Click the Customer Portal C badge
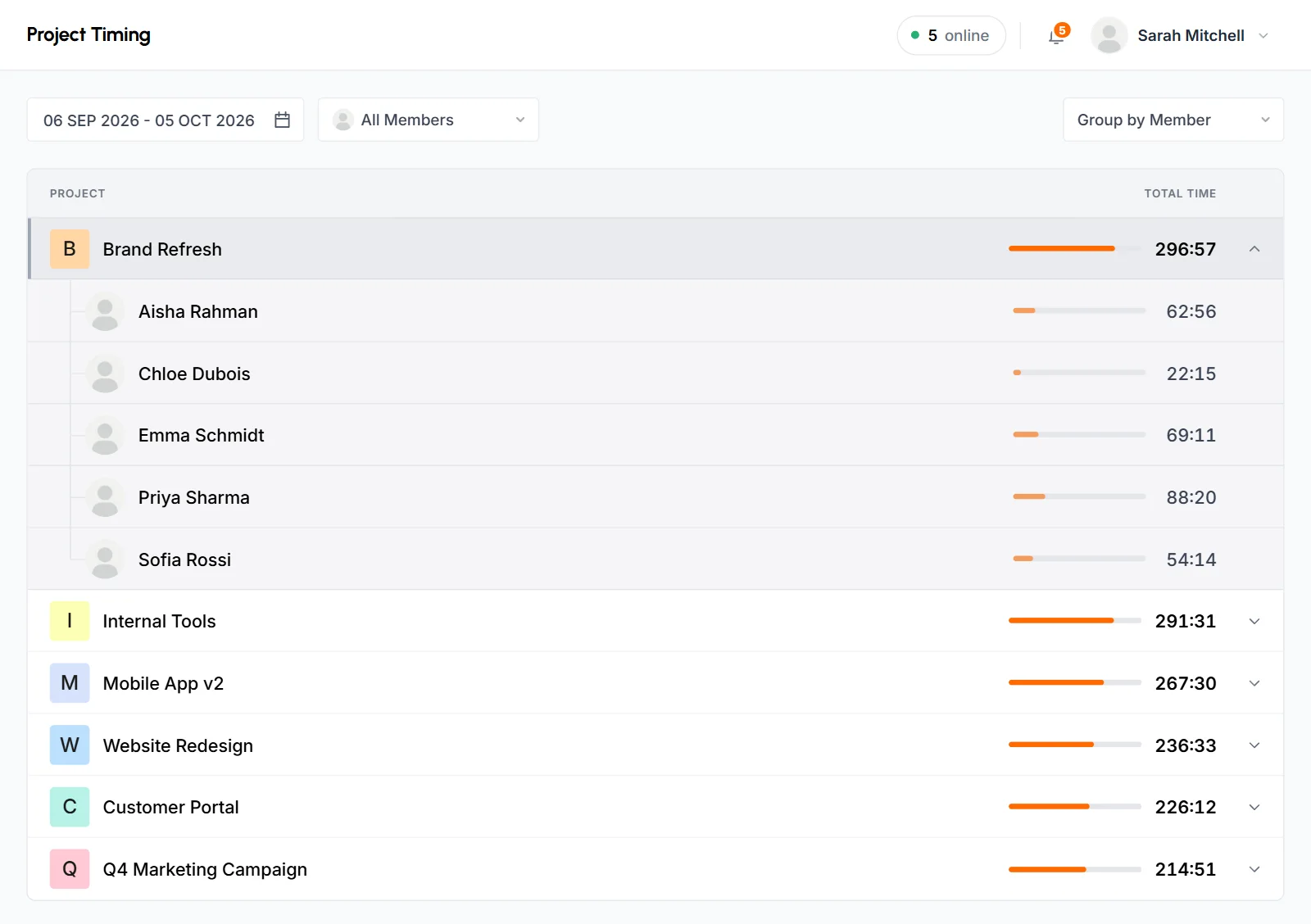The image size is (1311, 924). pos(70,807)
